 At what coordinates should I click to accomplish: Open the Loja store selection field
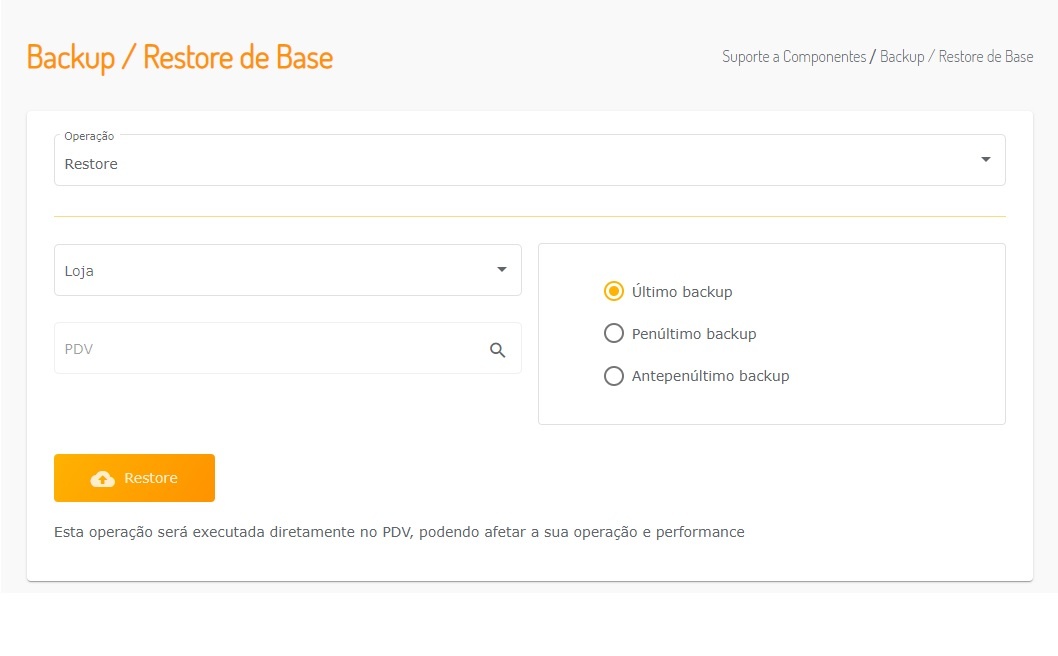tap(270, 270)
